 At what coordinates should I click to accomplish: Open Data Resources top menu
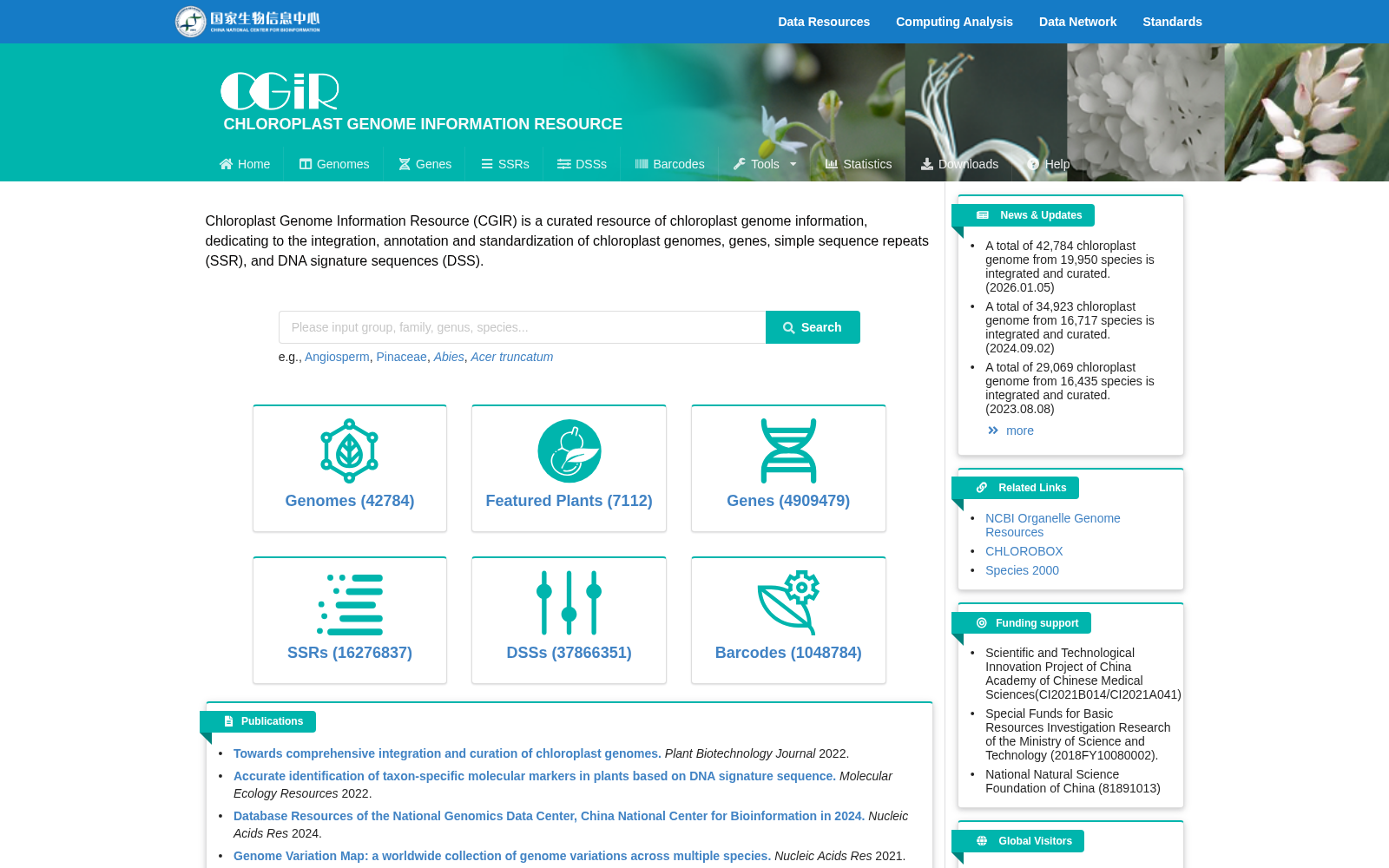point(824,22)
